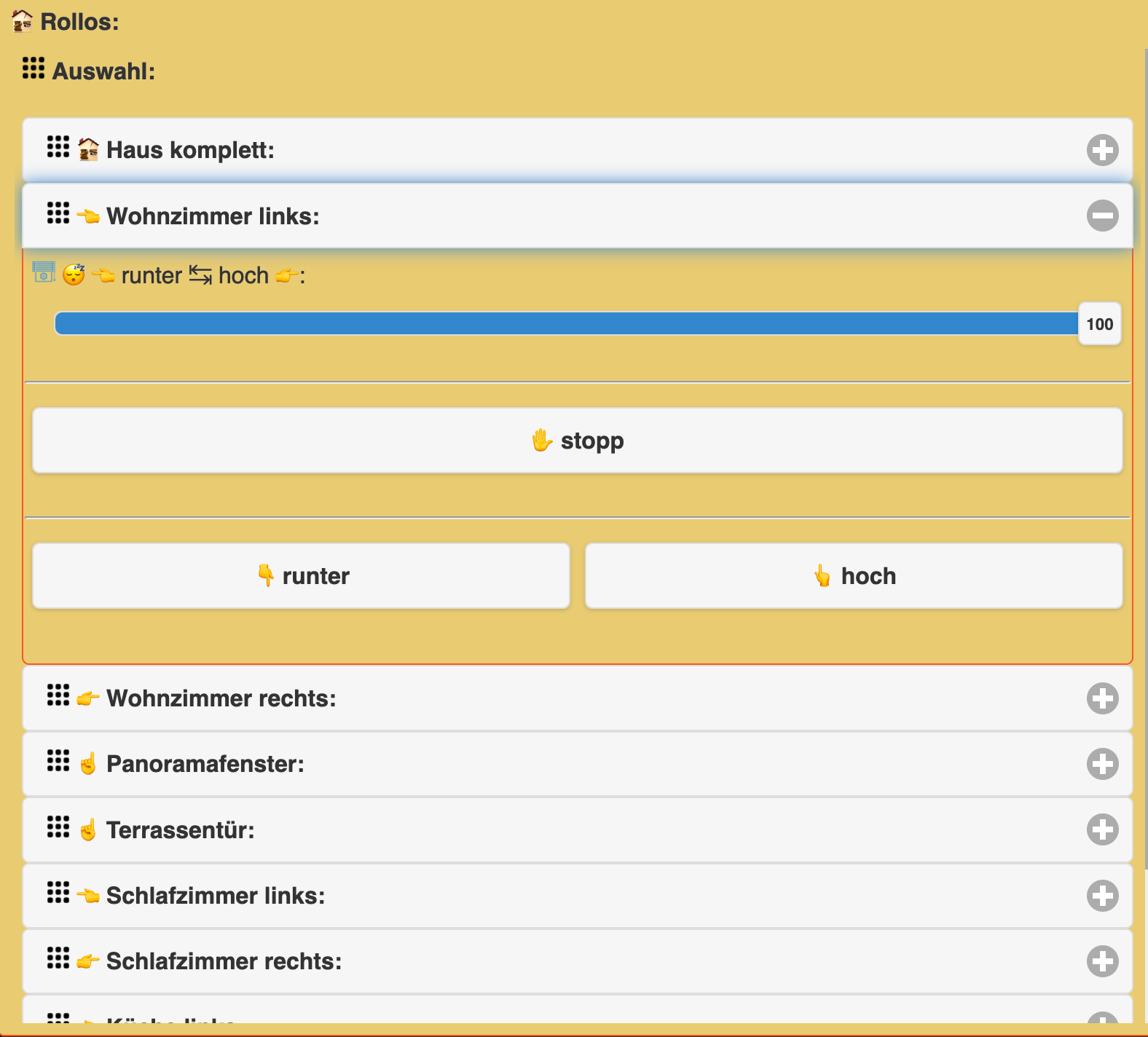Click the Panoramafenster header text
The width and height of the screenshot is (1148, 1037).
205,764
